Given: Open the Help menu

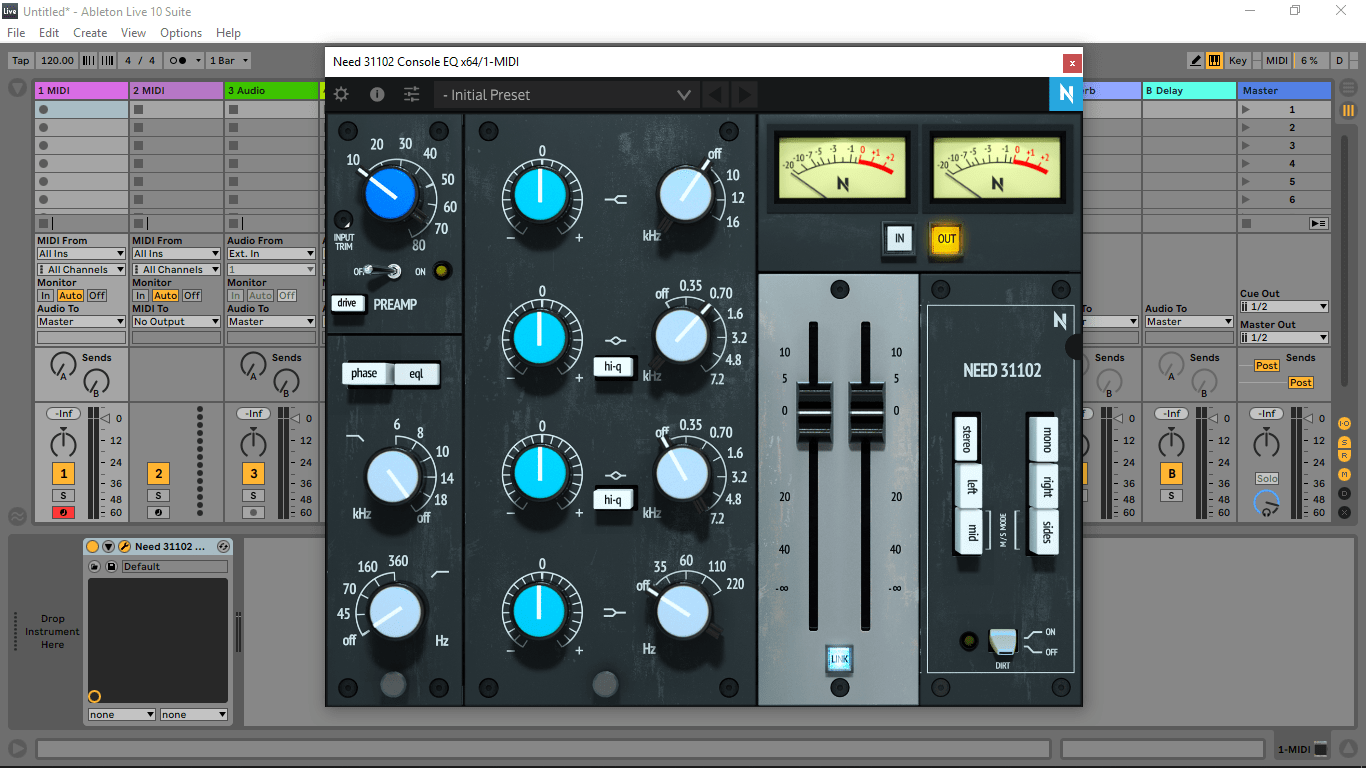Looking at the screenshot, I should (x=228, y=33).
